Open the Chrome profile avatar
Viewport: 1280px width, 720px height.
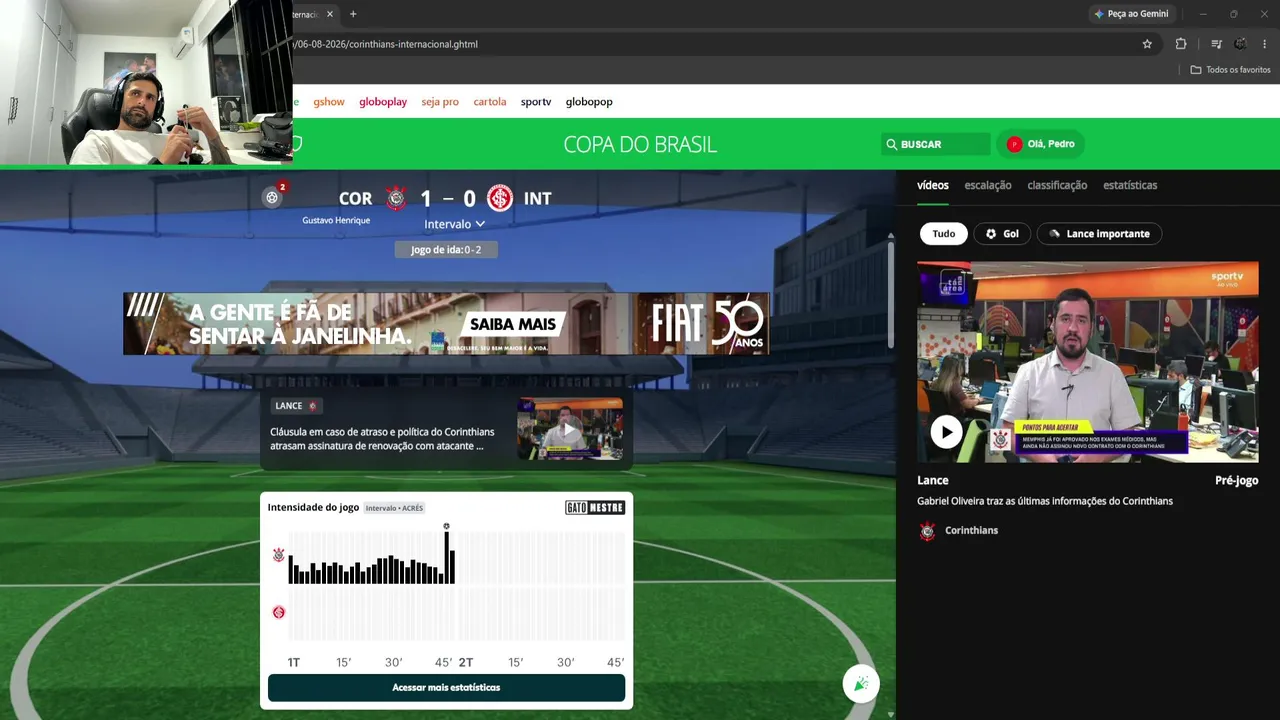click(1240, 44)
